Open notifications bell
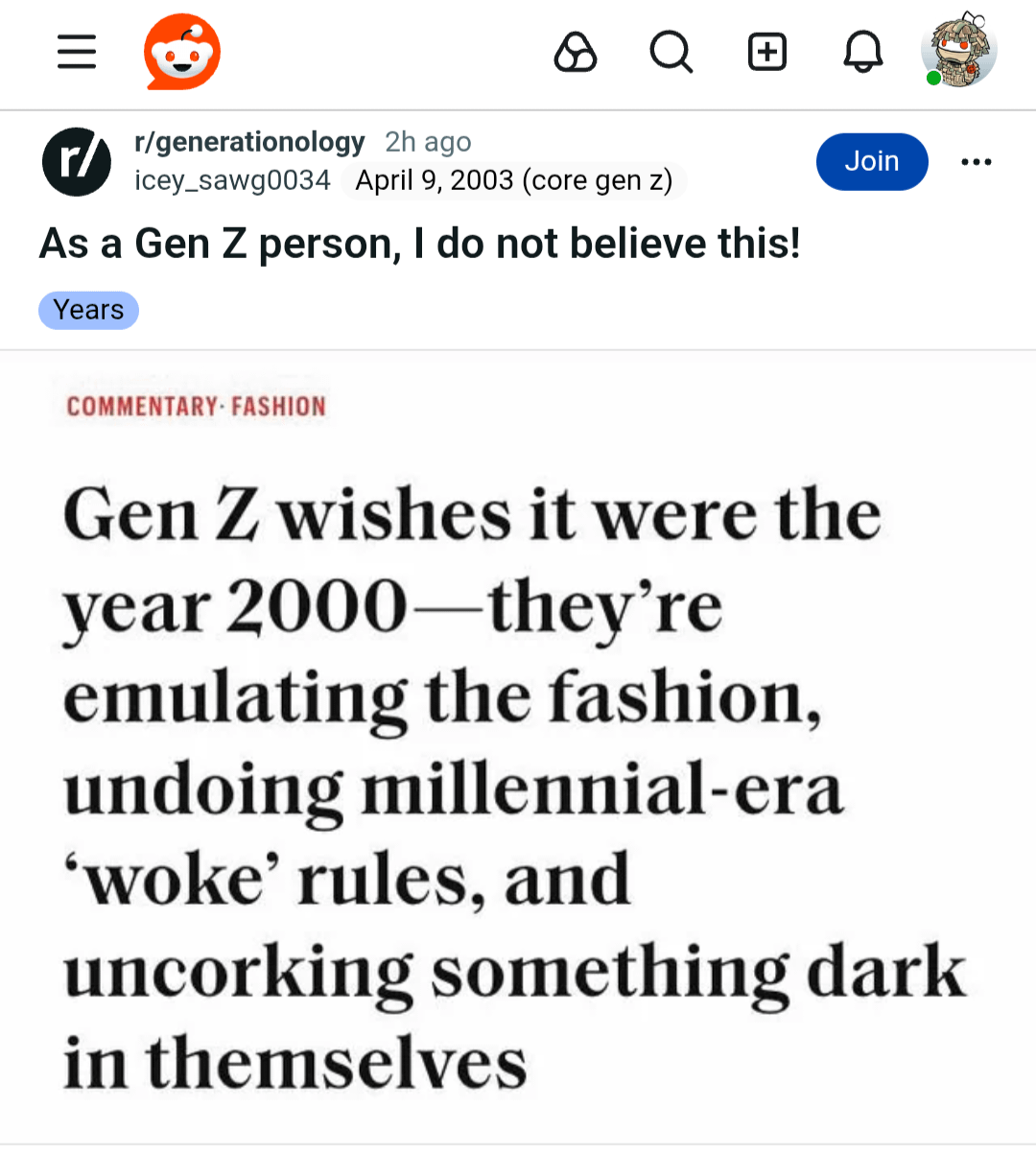The image size is (1036, 1154). coord(862,52)
